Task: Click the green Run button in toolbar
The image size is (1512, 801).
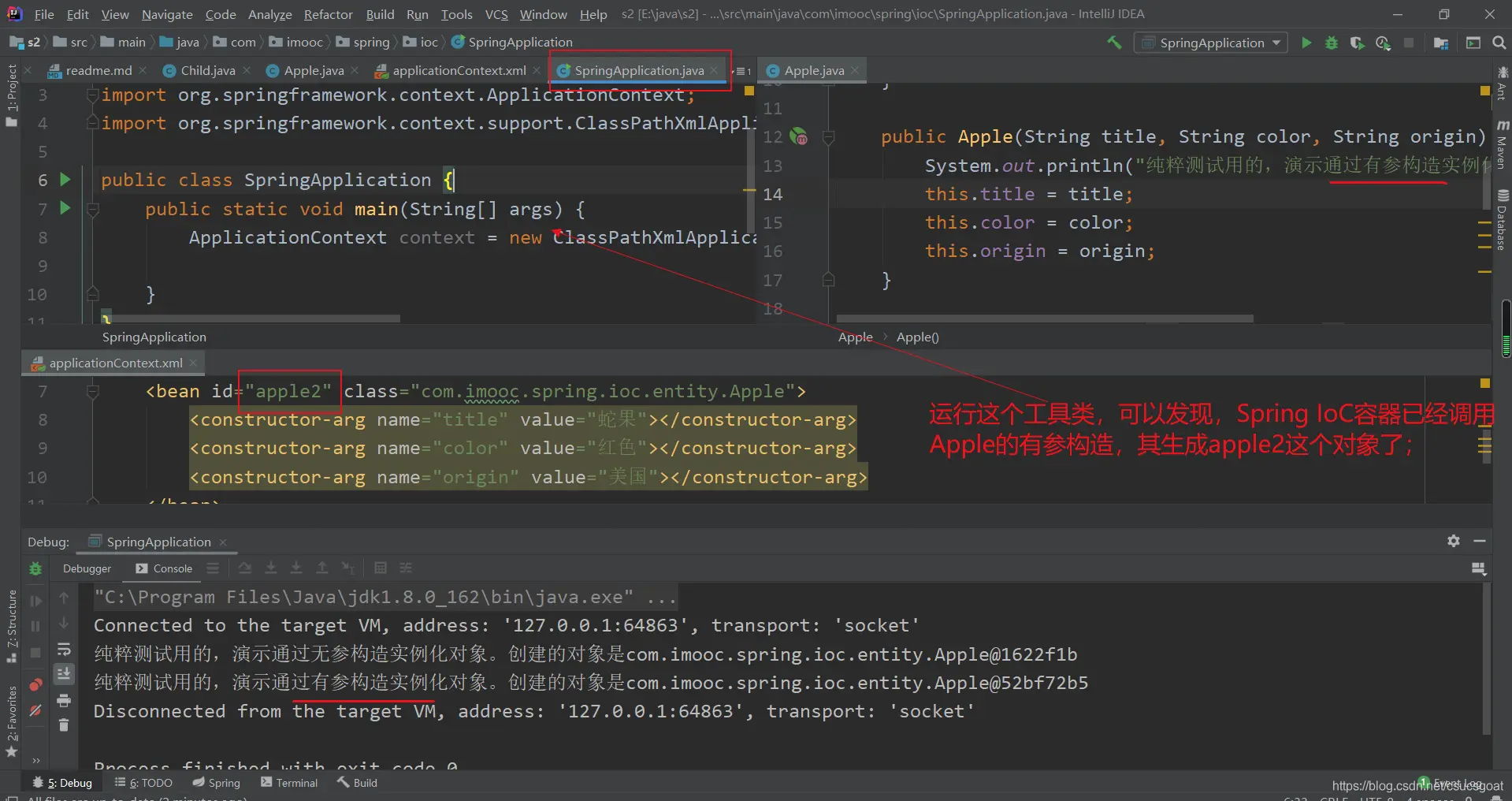Action: coord(1306,43)
